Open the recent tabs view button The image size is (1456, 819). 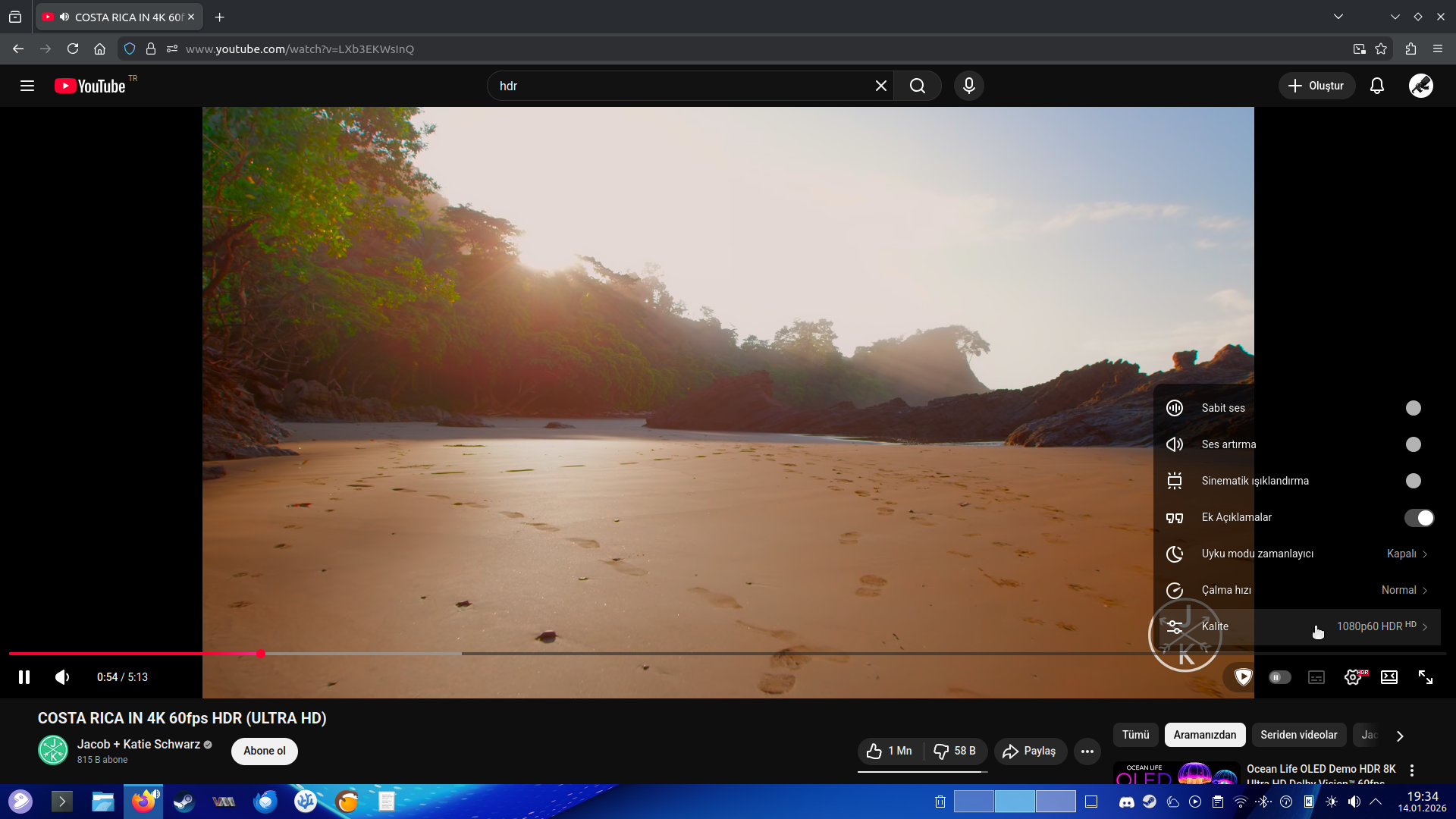(x=15, y=17)
